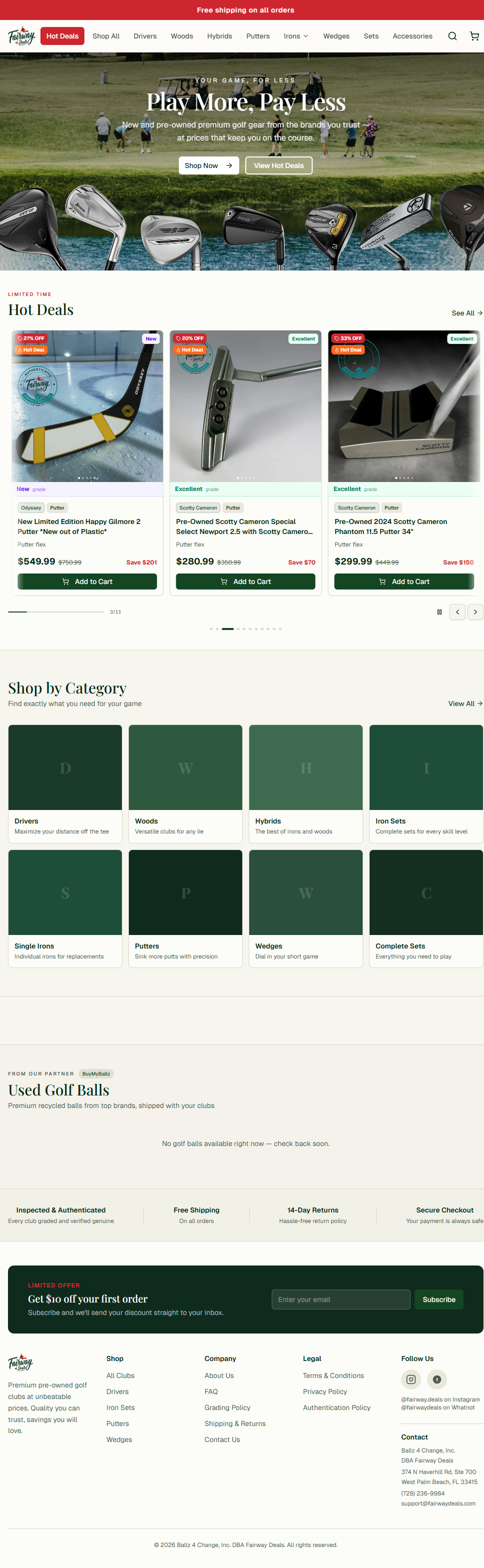Open the Newport 2.5 putter image
This screenshot has width=484, height=1568.
click(x=246, y=406)
